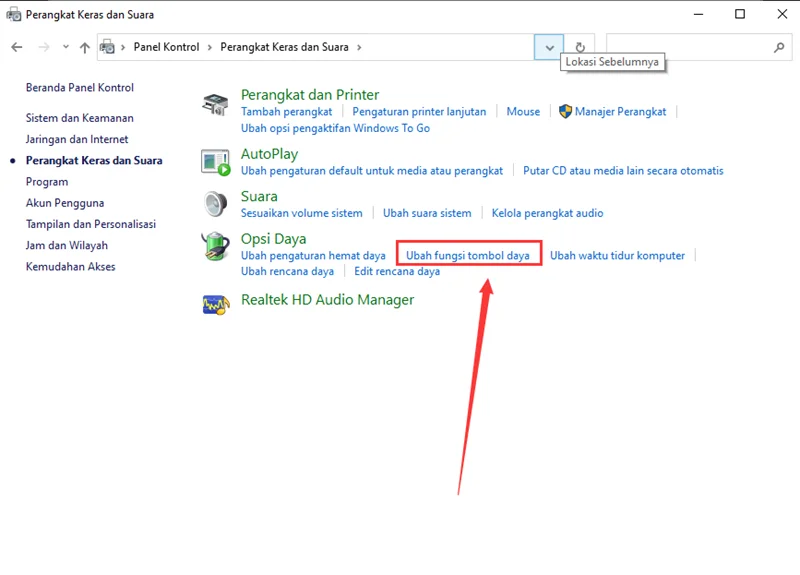This screenshot has height=575, width=800.
Task: Click Tambah perangkat link
Action: pos(286,112)
